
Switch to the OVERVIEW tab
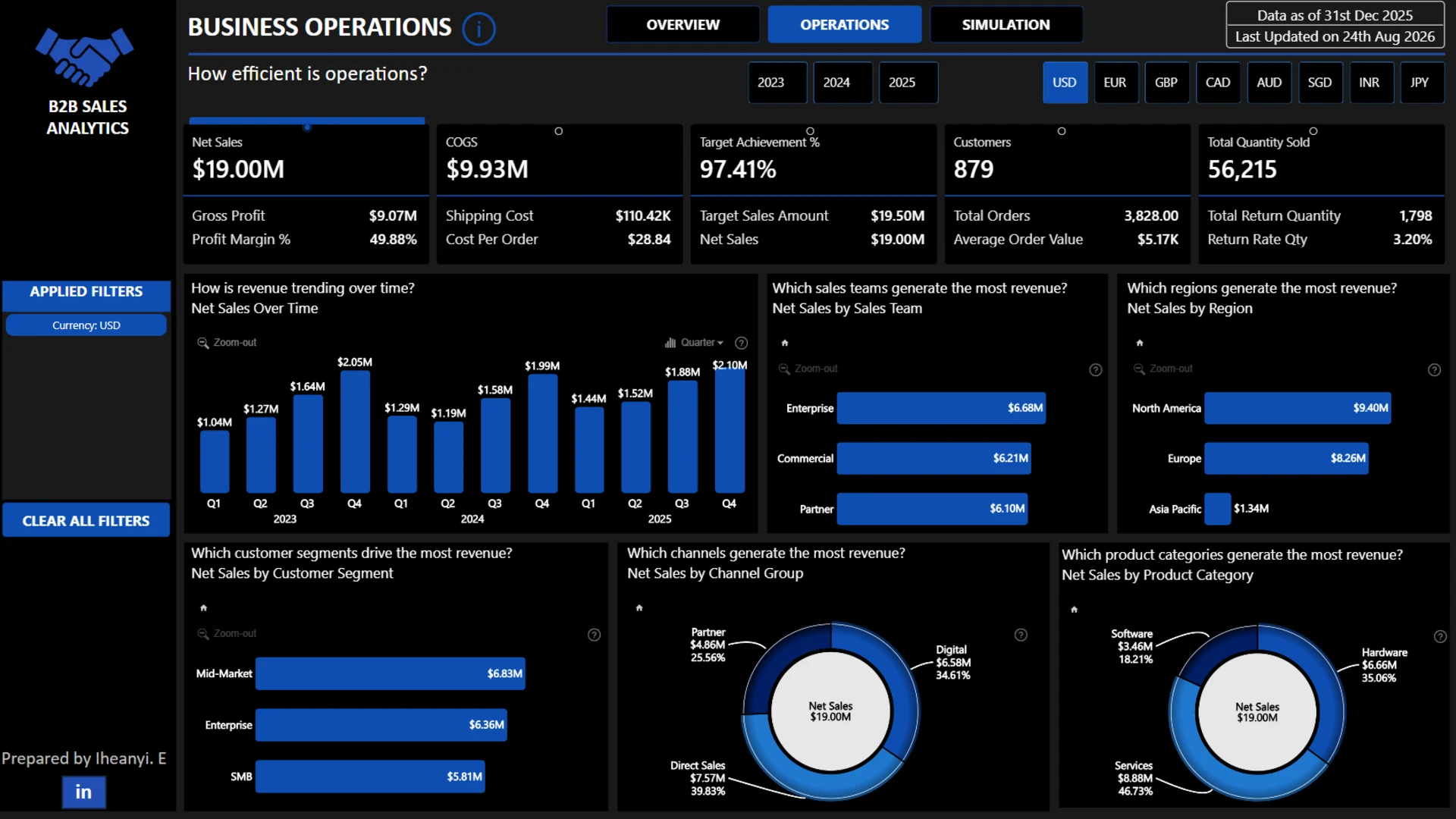(x=682, y=24)
